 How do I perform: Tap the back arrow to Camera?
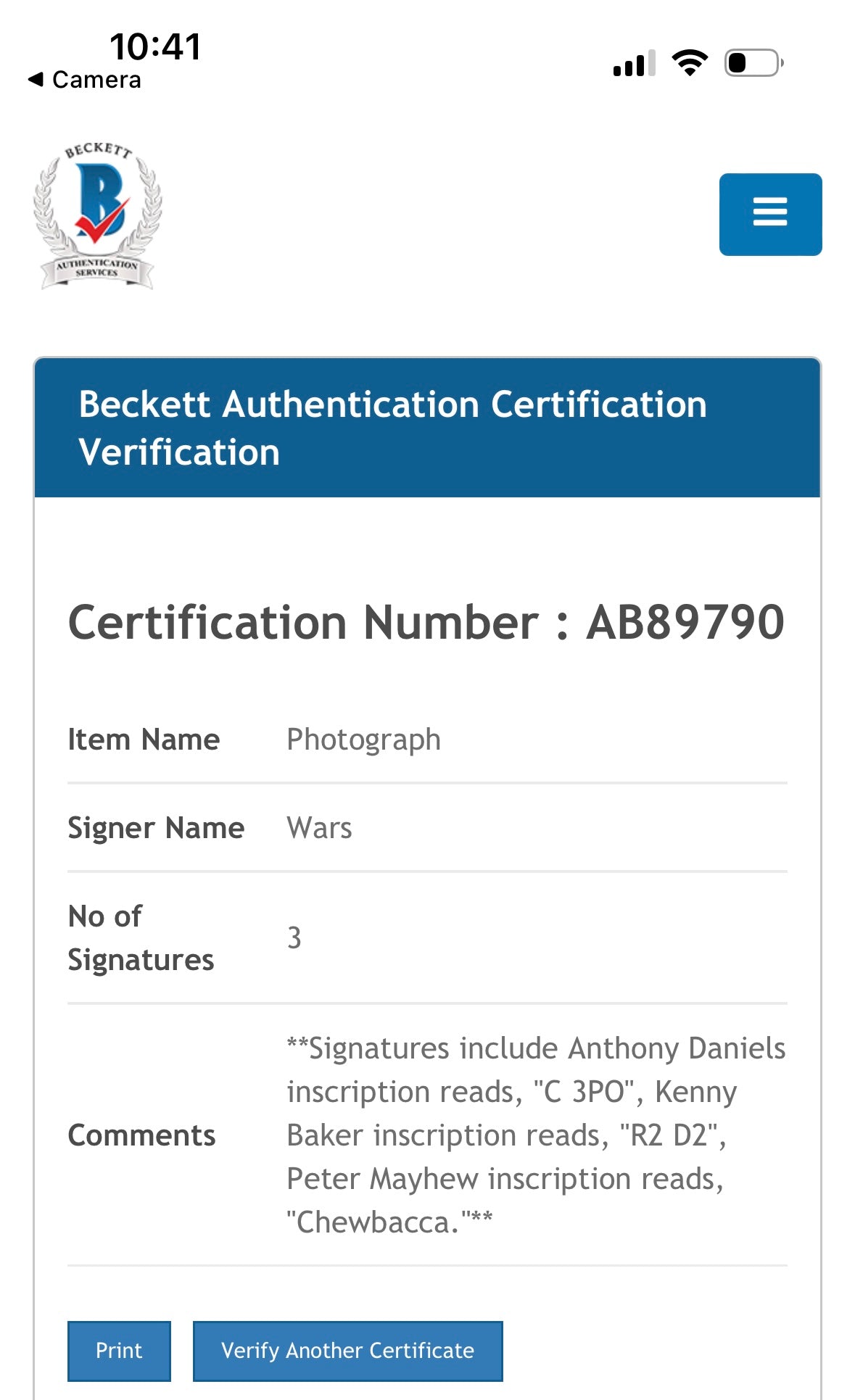pos(36,79)
